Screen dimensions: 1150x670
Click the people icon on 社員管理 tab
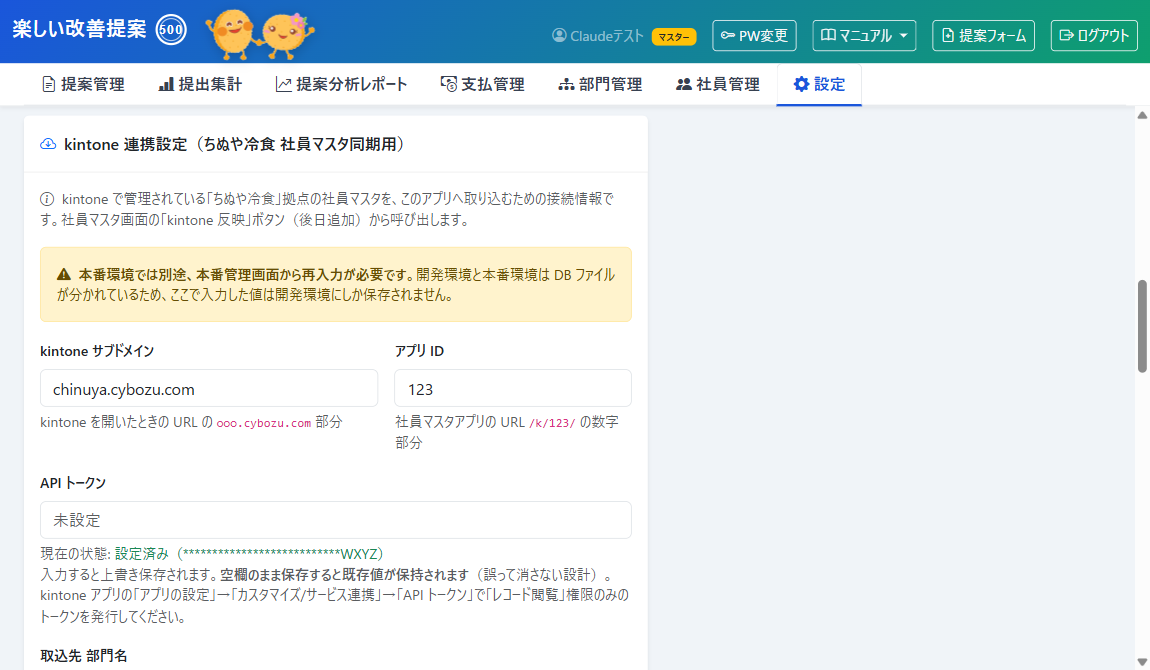[x=684, y=84]
